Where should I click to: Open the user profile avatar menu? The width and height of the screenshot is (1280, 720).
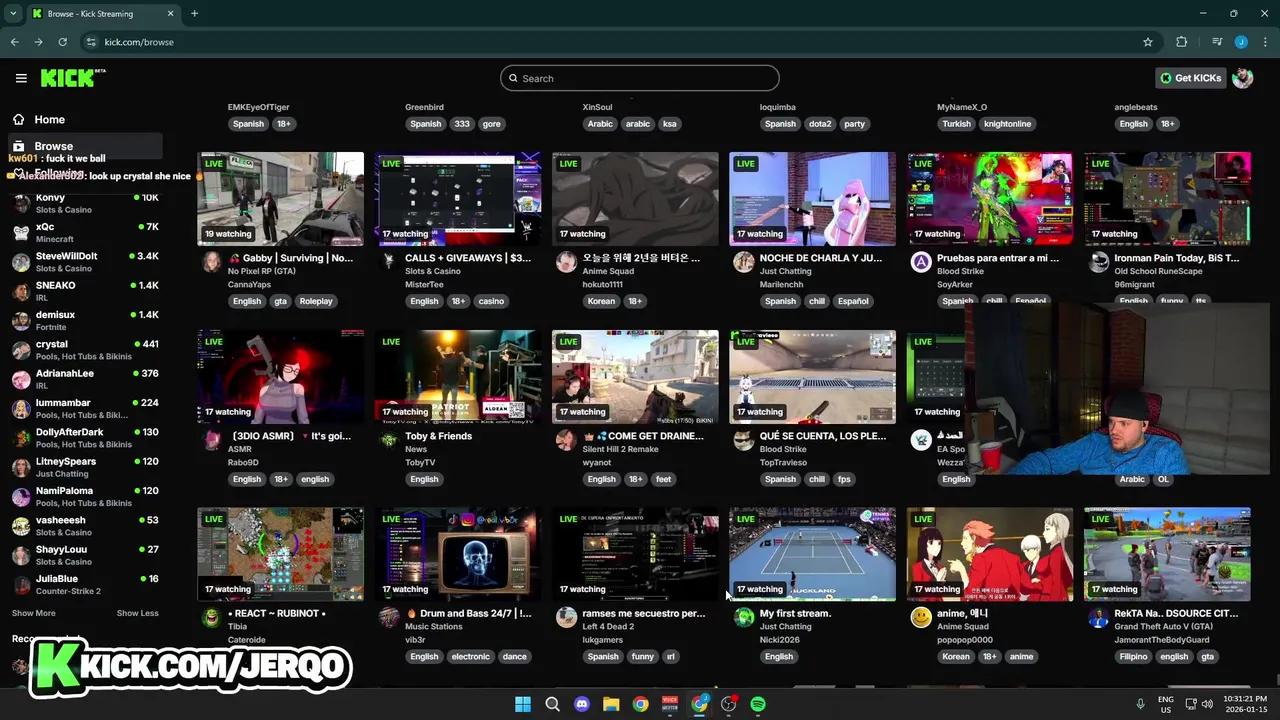[1243, 78]
